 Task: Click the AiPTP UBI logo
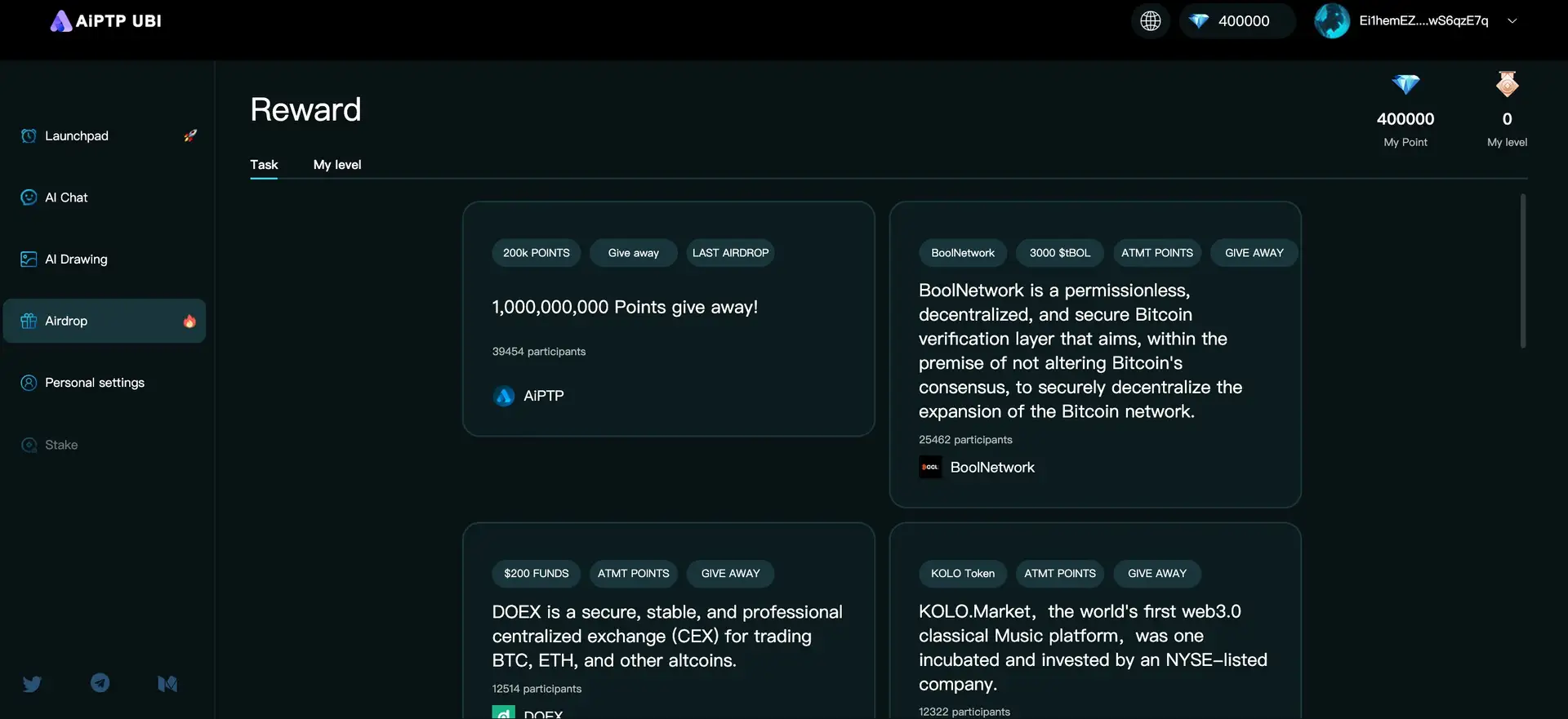[x=106, y=21]
